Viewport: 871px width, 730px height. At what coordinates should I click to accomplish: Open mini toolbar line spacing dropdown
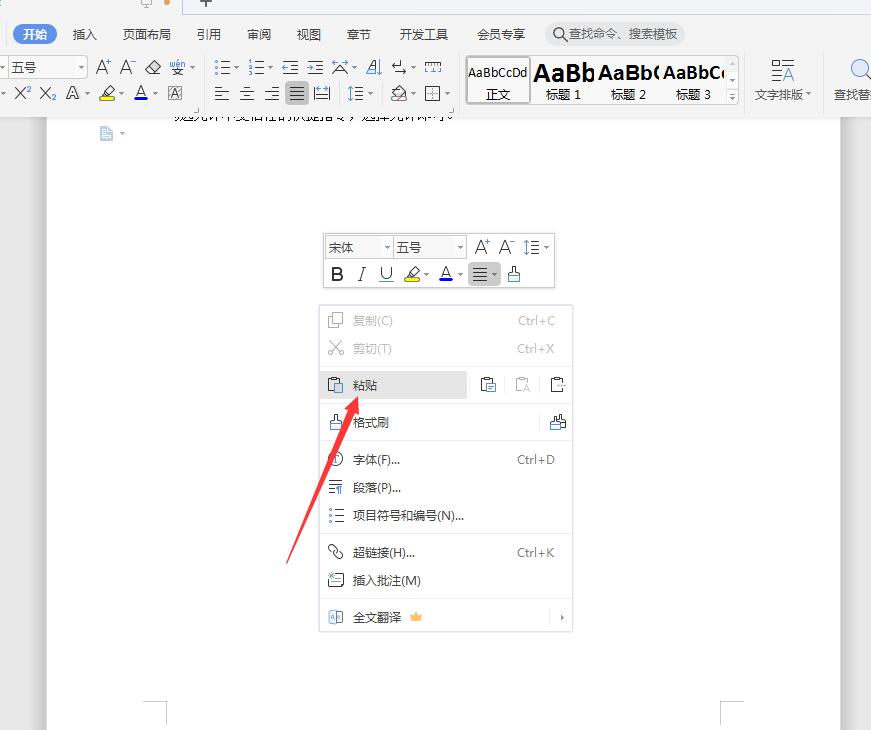coord(547,248)
